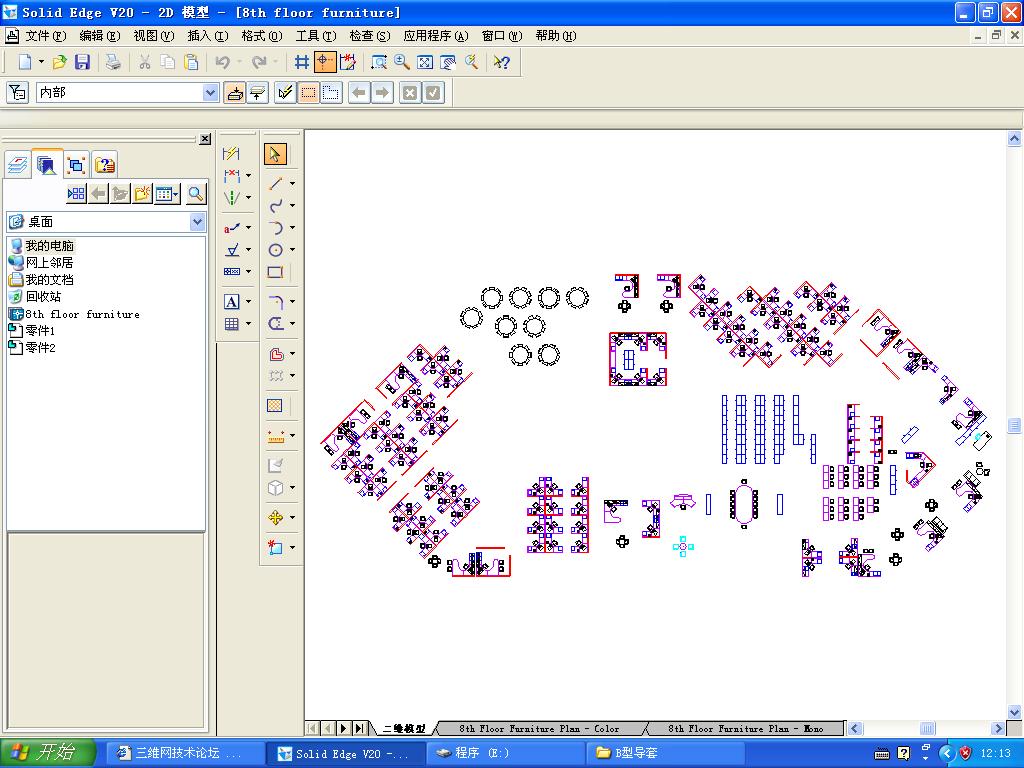Select the Pan hand tool
The image size is (1024, 768).
click(448, 62)
